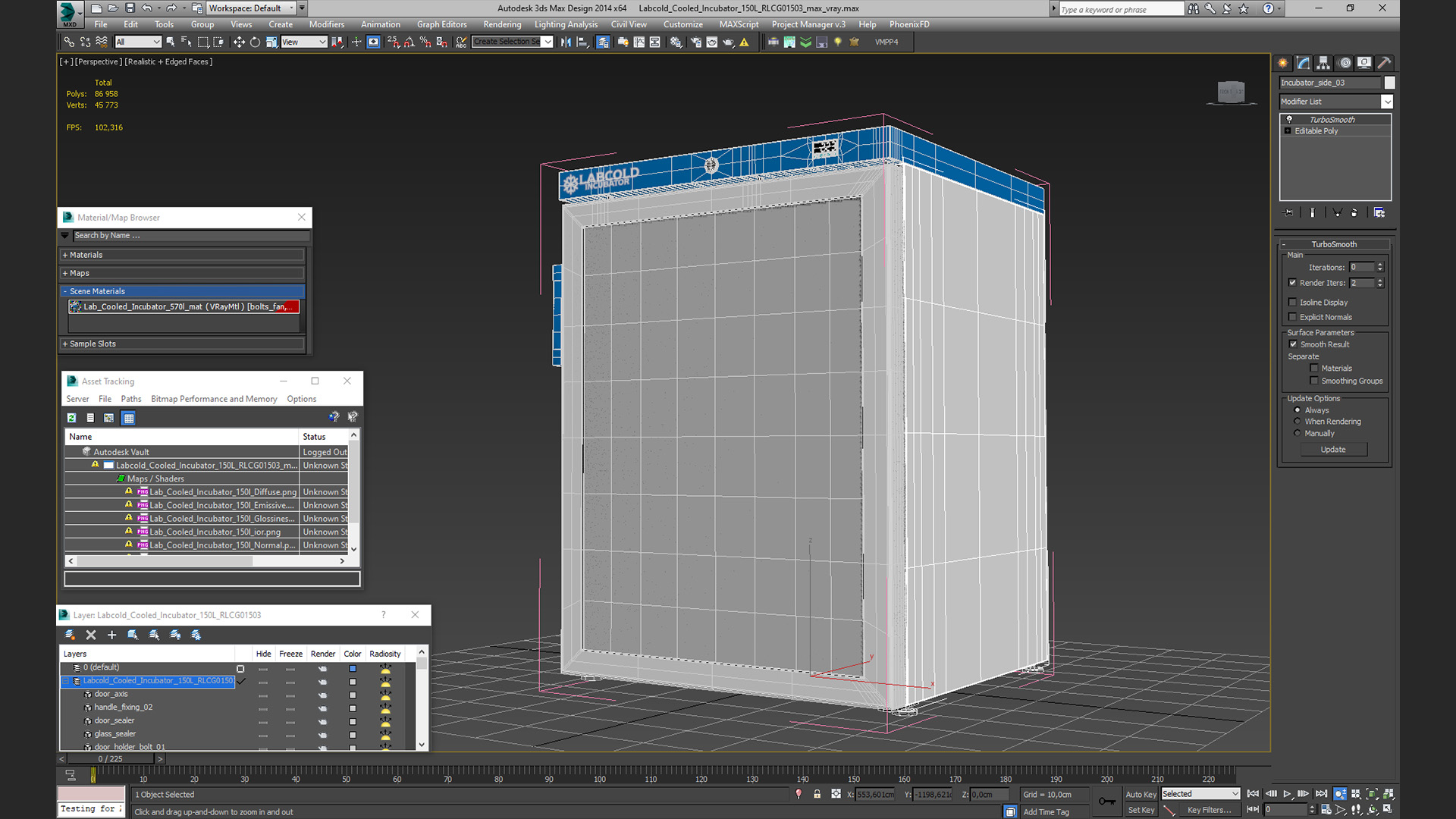This screenshot has height=819, width=1456.
Task: Toggle the TurboSmooth modifier lightbulb
Action: 1288,120
